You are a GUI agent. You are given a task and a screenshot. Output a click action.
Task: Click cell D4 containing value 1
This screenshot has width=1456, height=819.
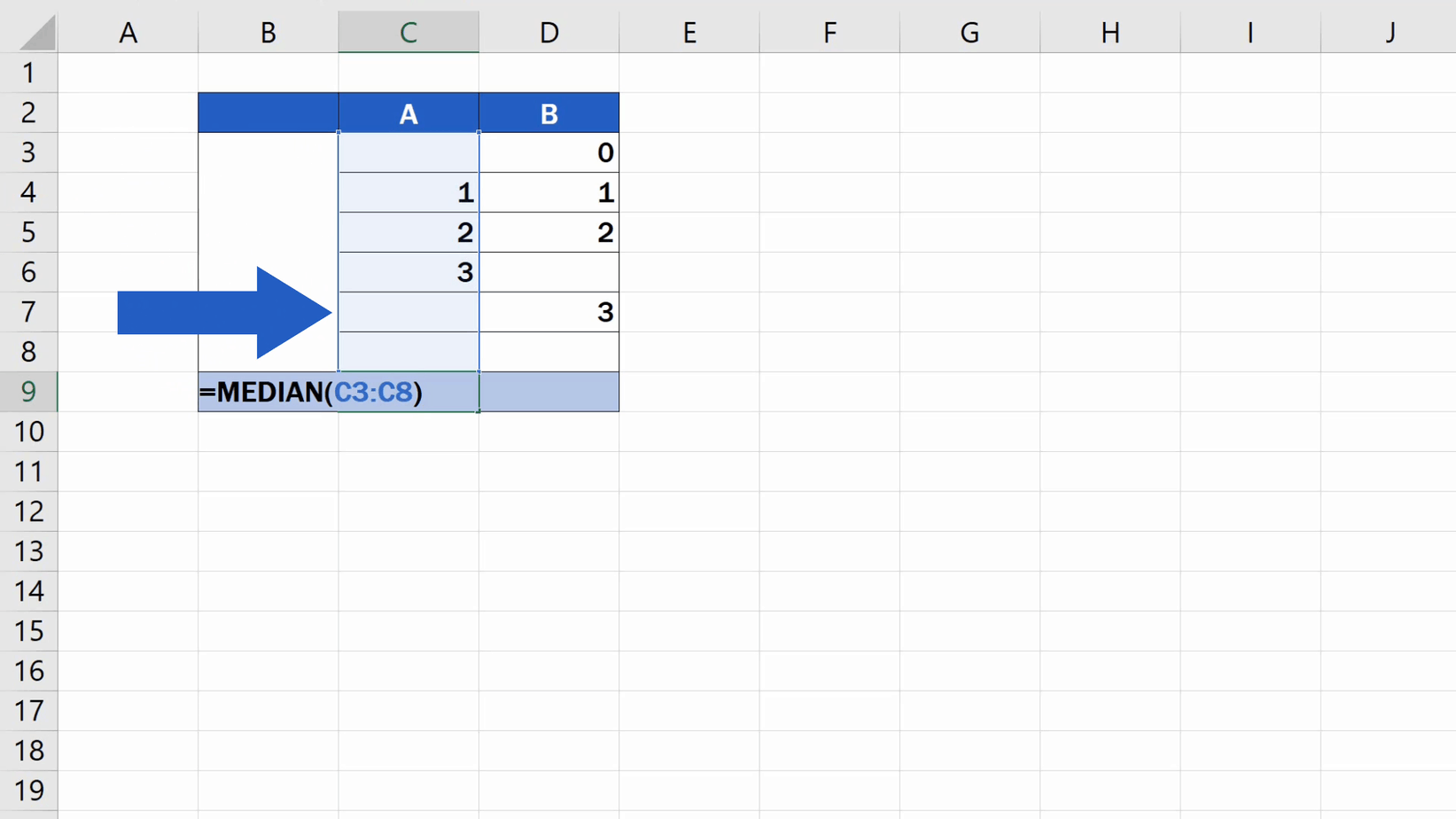pyautogui.click(x=549, y=192)
